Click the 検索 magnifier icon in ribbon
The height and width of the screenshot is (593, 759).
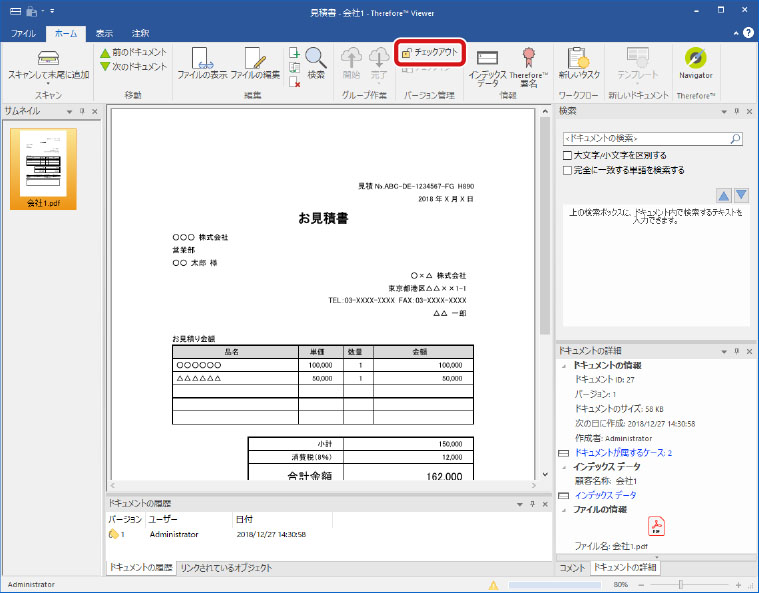click(316, 62)
